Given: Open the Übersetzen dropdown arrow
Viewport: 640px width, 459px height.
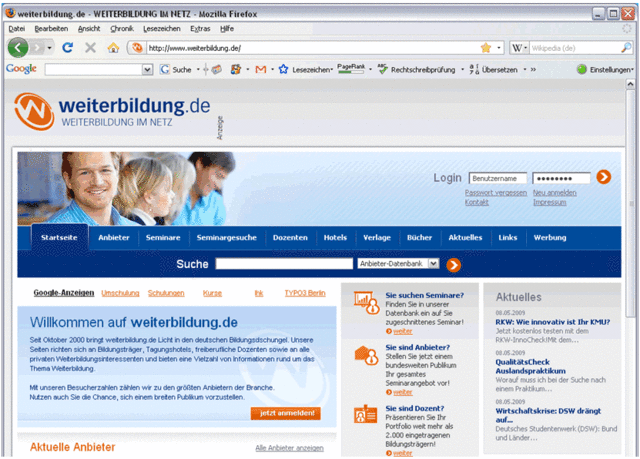Looking at the screenshot, I should (x=524, y=70).
